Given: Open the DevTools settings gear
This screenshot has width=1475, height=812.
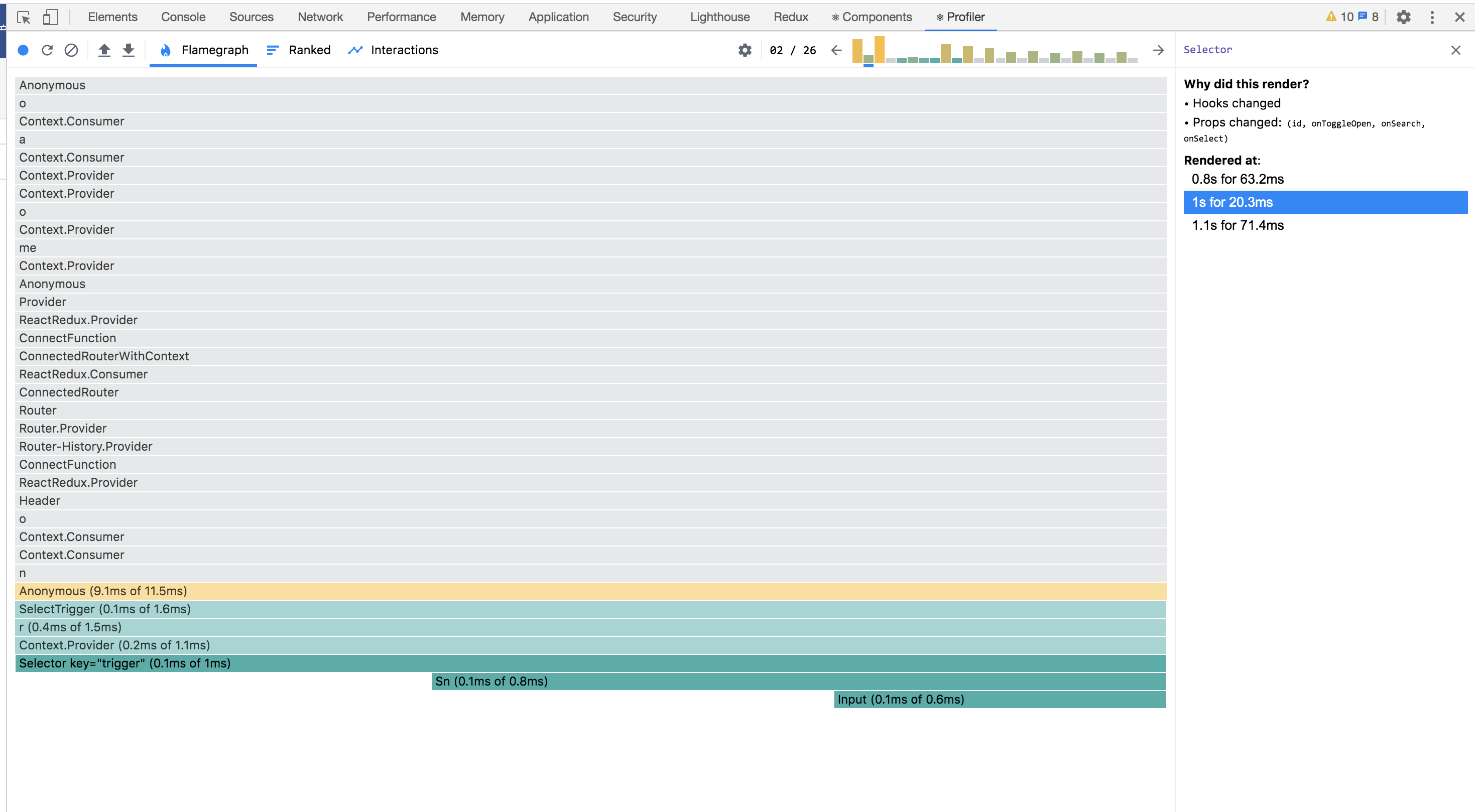Looking at the screenshot, I should click(1403, 17).
